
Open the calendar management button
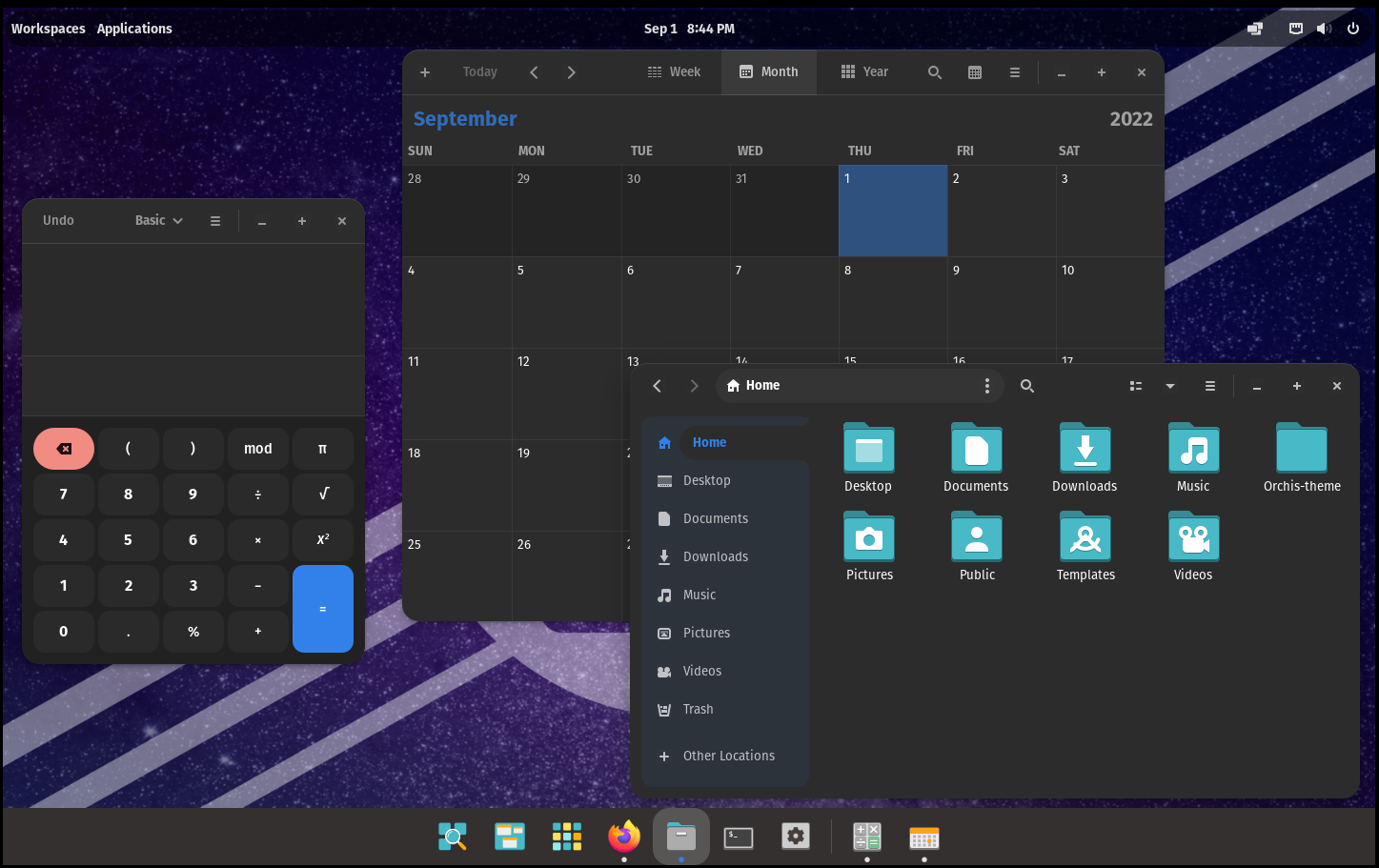974,72
